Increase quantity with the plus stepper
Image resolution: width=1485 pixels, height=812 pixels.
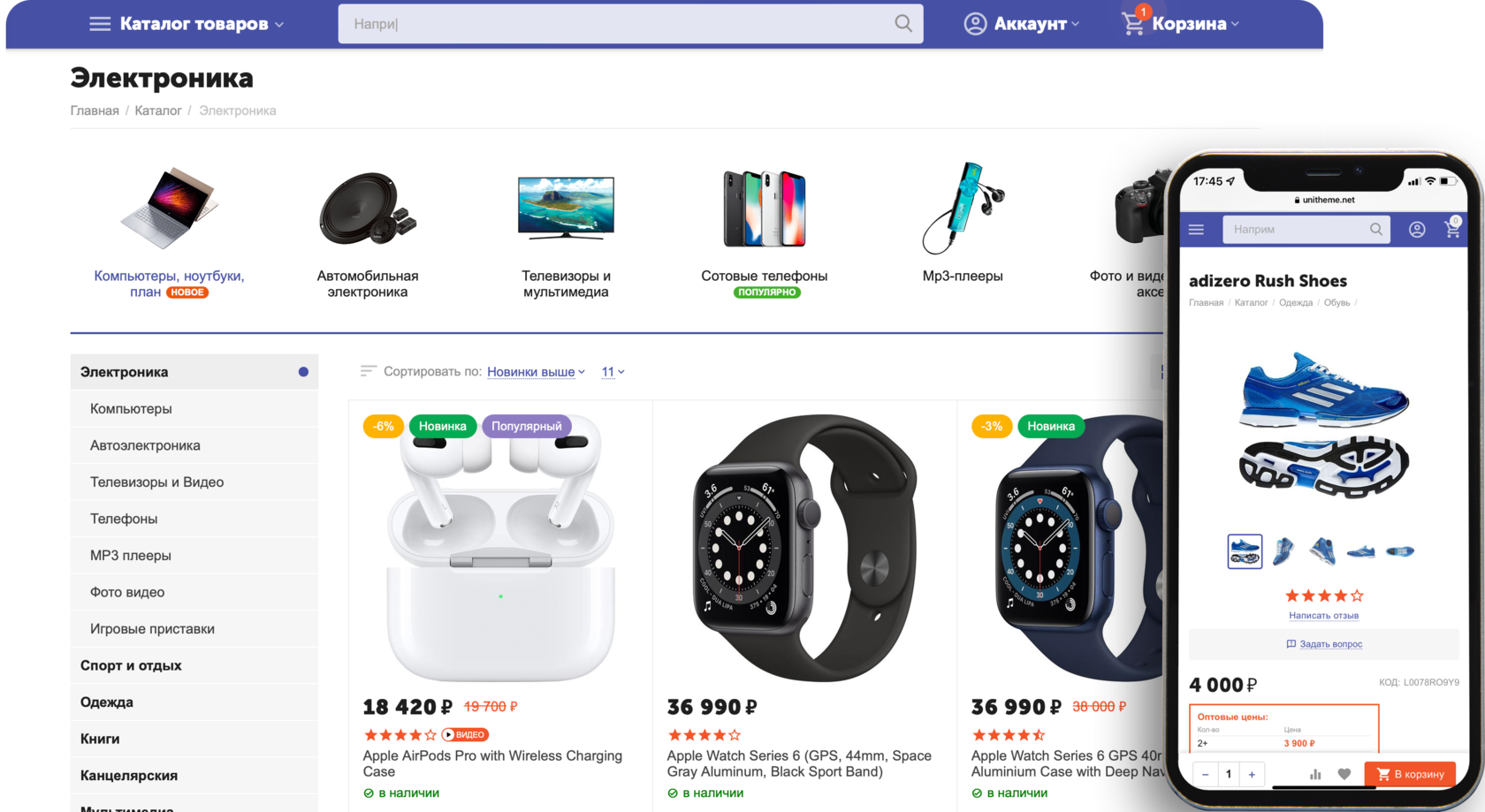[x=1252, y=774]
